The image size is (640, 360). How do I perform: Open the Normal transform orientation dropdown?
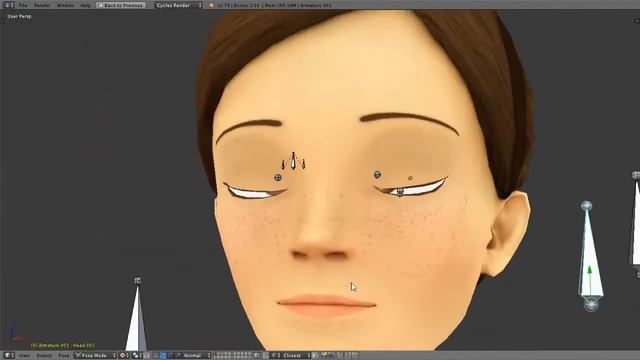[x=195, y=356]
